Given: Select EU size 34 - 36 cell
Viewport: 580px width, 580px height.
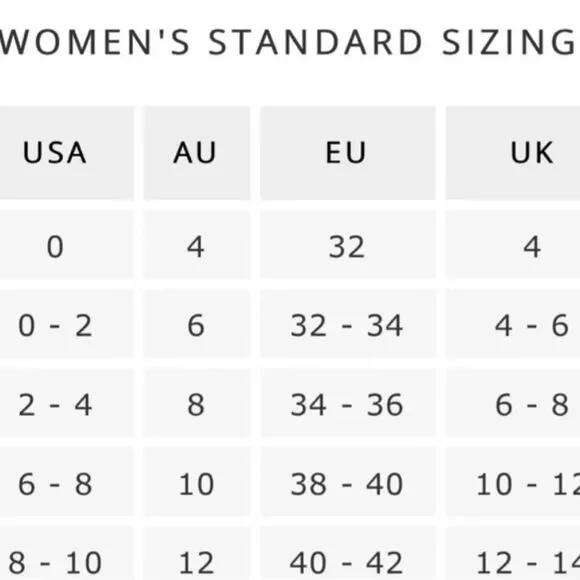Looking at the screenshot, I should point(348,403).
